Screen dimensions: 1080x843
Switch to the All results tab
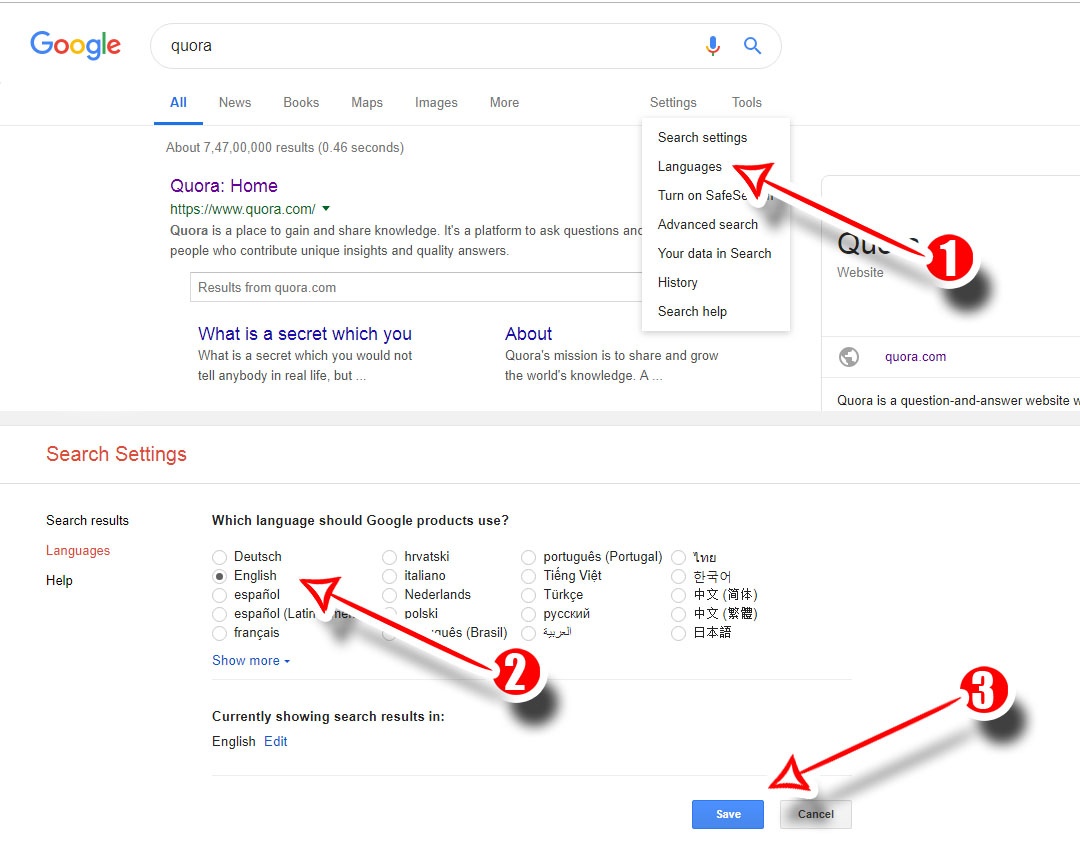click(x=178, y=103)
